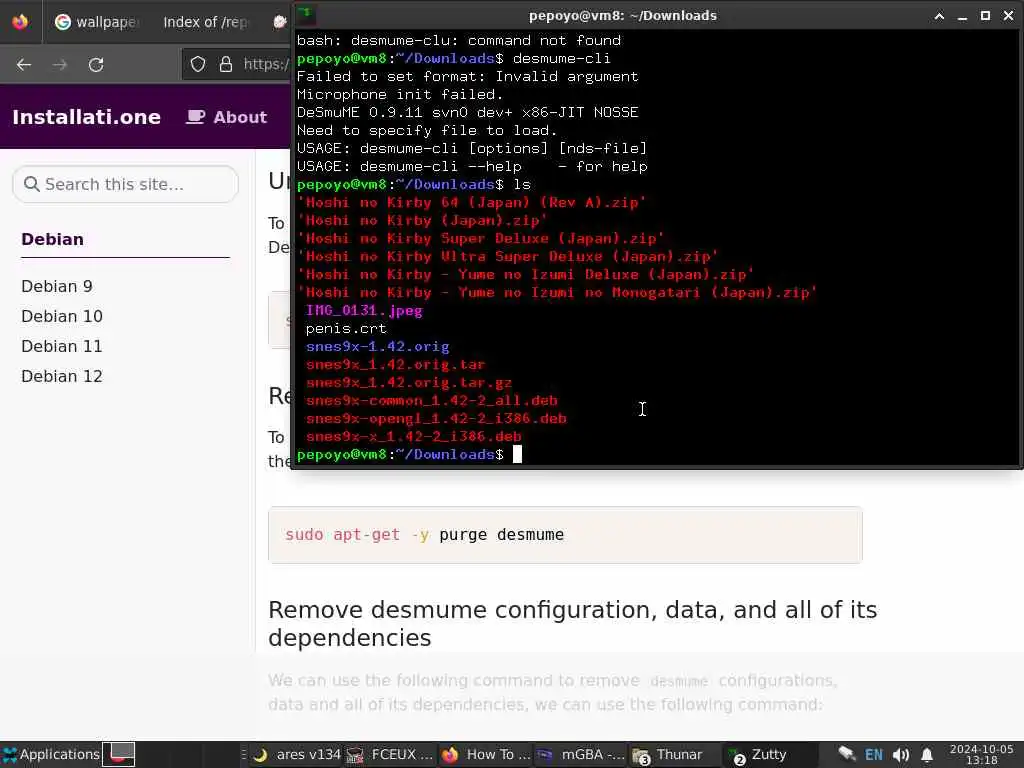Screen dimensions: 1024x768
Task: Click the browser back arrow
Action: [24, 65]
